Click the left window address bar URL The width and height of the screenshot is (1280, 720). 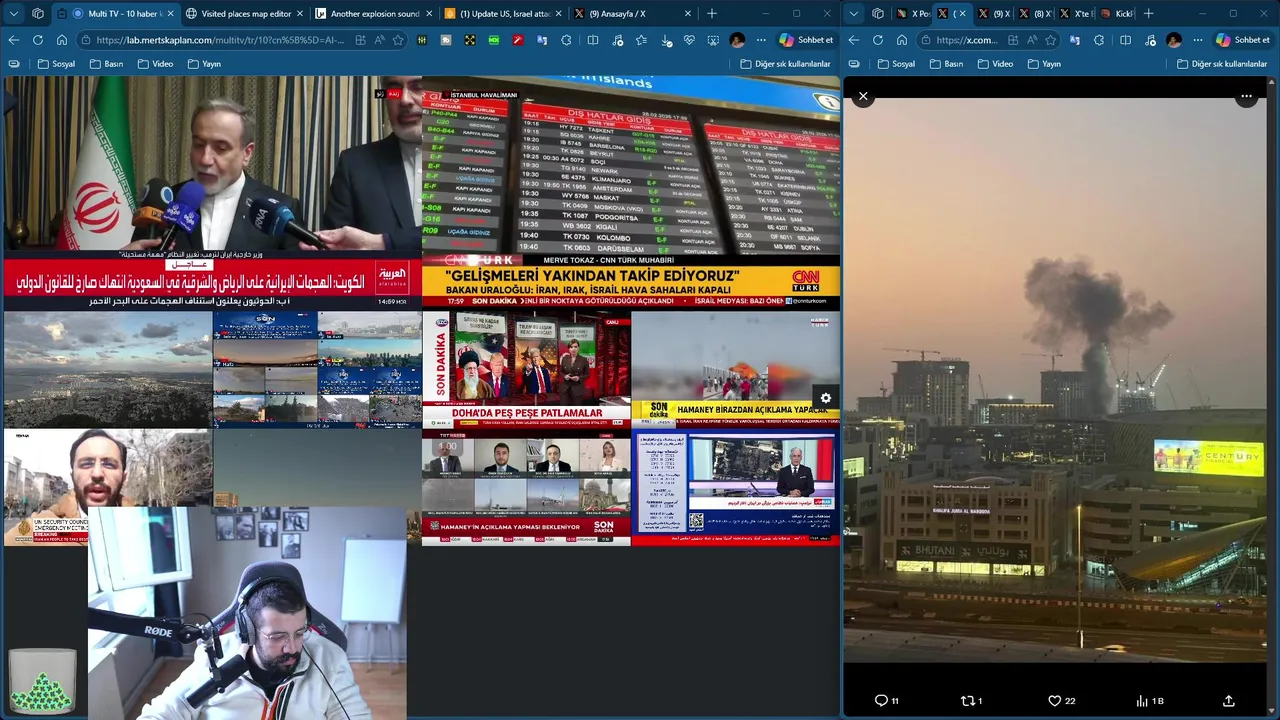coord(221,40)
